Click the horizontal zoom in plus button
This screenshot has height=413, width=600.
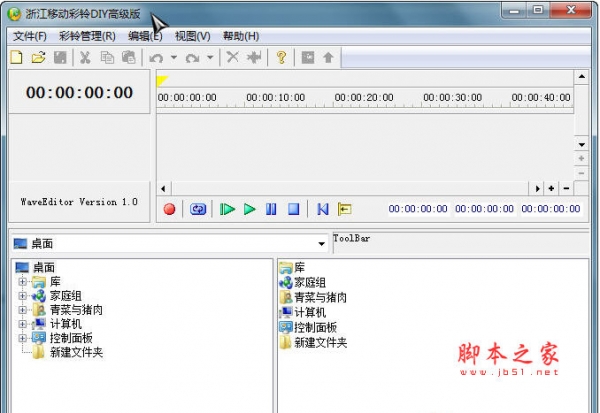click(x=551, y=188)
